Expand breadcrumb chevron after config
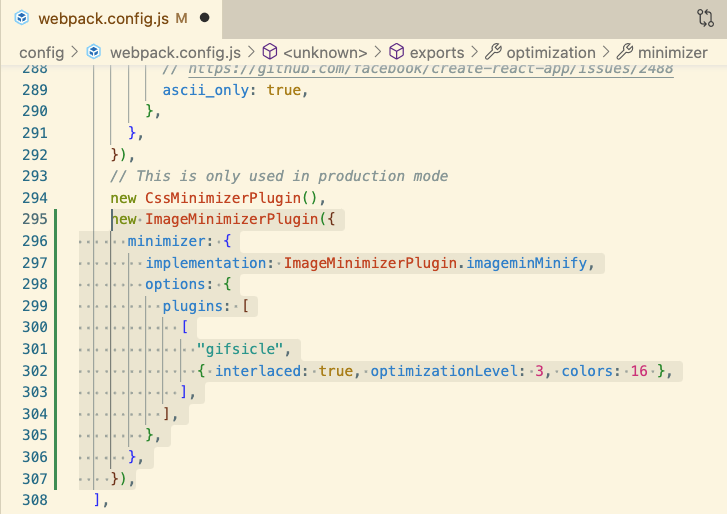Screen dimensions: 727x514 75,52
